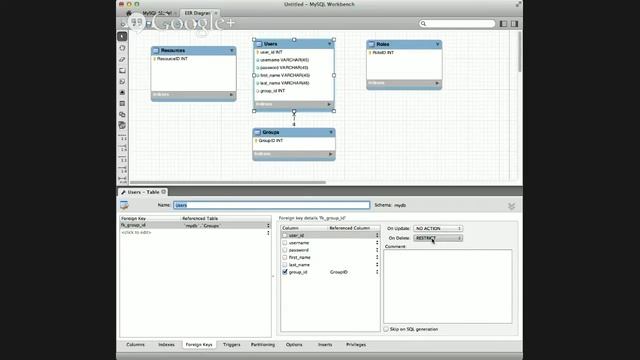Select the image tool

click(122, 93)
